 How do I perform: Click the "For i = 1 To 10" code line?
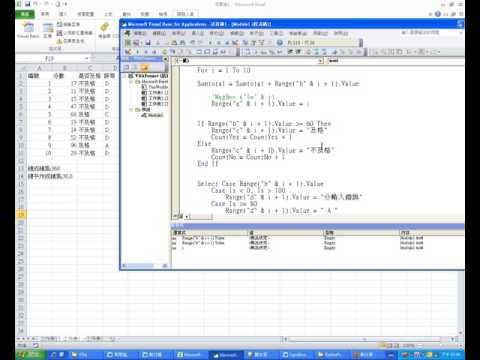(x=223, y=70)
